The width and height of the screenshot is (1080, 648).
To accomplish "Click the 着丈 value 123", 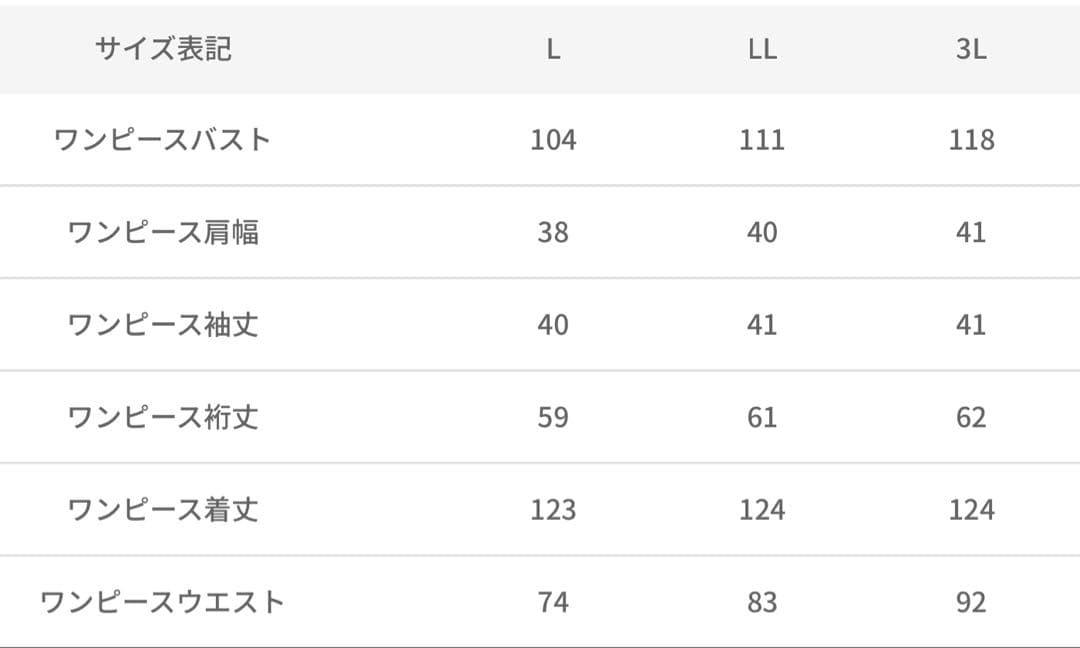I will pos(553,510).
